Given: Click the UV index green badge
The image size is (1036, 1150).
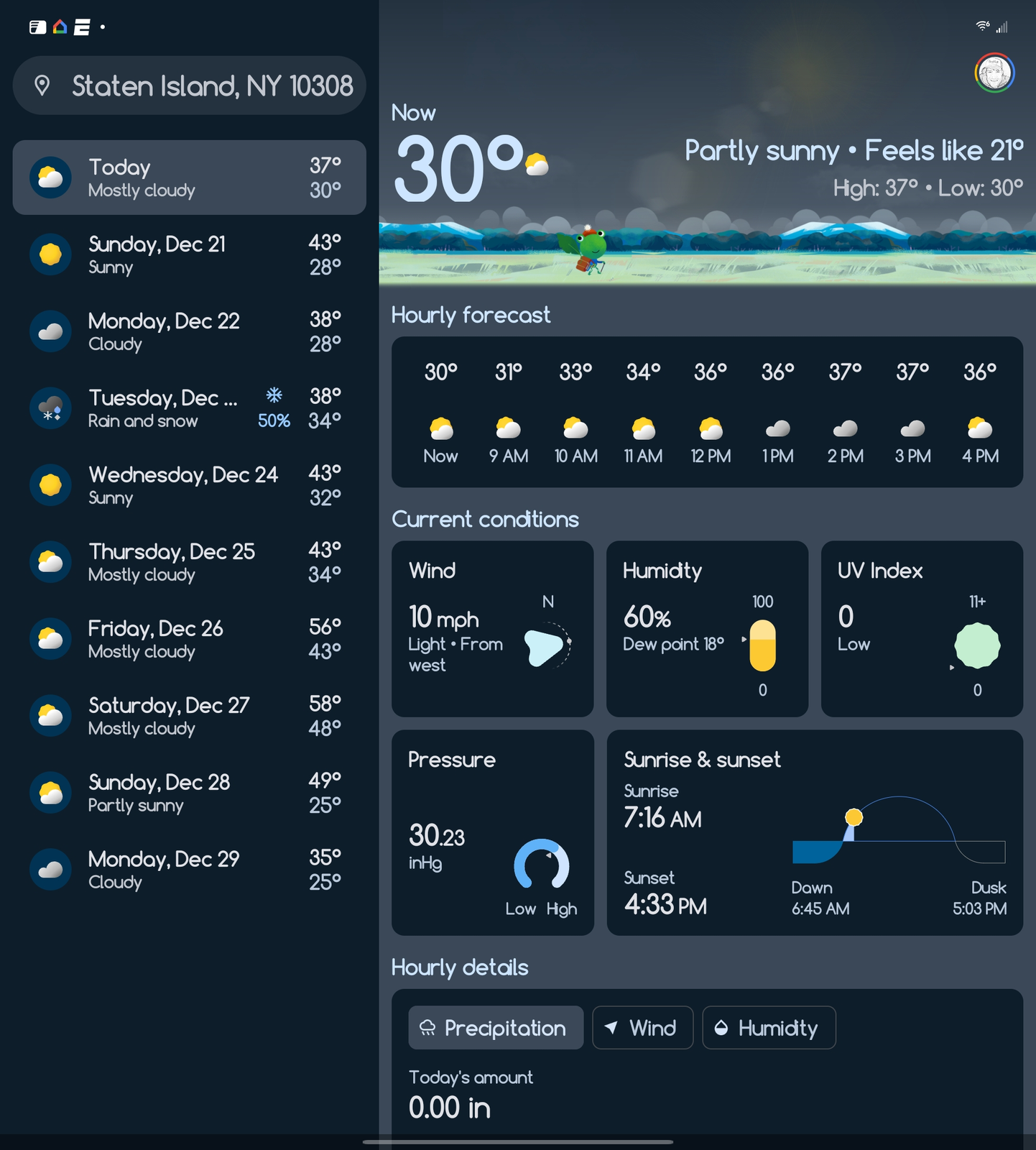Looking at the screenshot, I should 976,645.
